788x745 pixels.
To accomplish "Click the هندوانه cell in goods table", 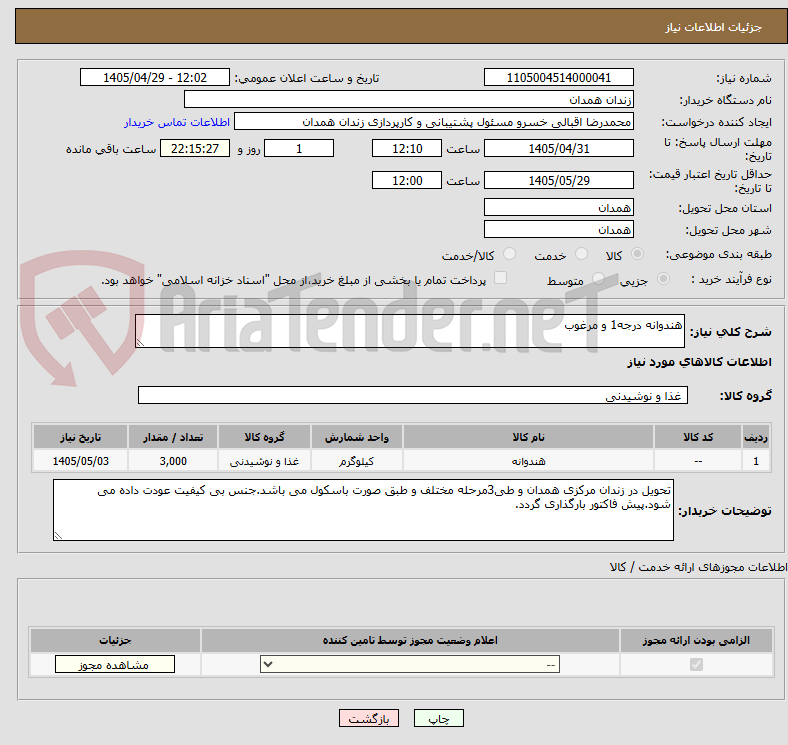I will tap(528, 461).
